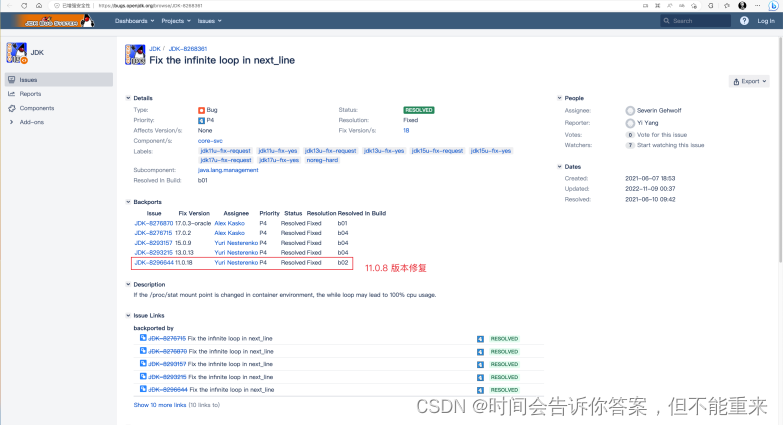Expand the Add-ons sidebar item
Screen dimensions: 783x425
point(11,122)
